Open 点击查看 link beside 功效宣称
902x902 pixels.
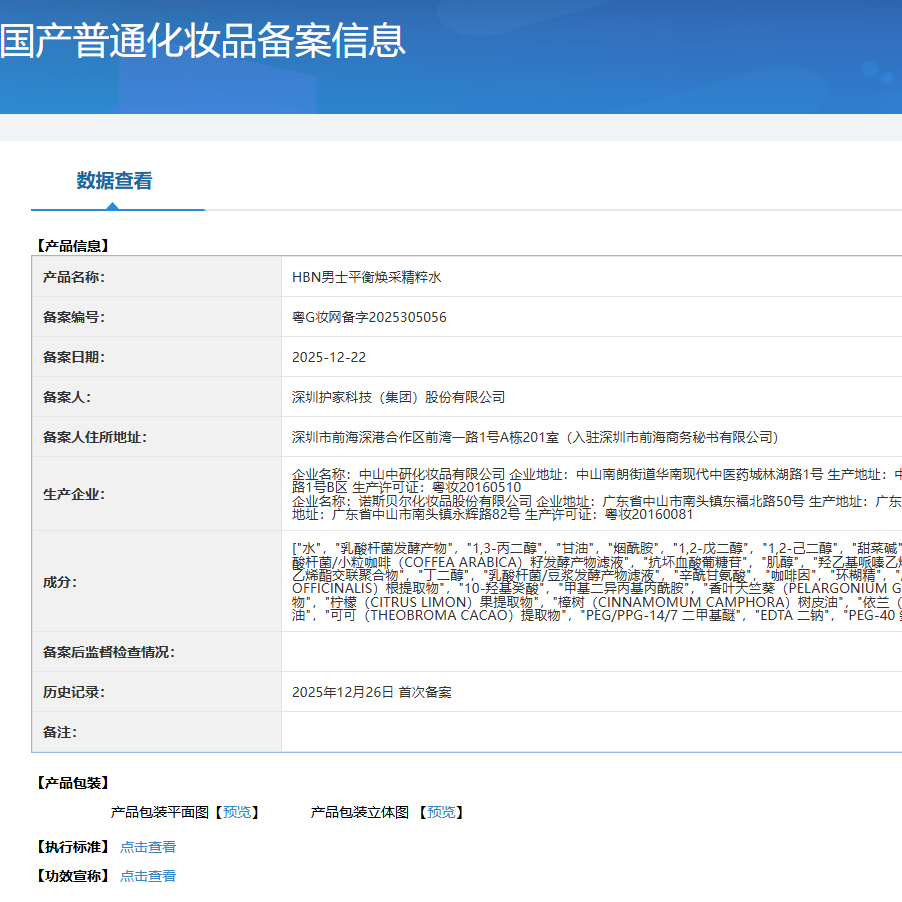click(x=148, y=876)
